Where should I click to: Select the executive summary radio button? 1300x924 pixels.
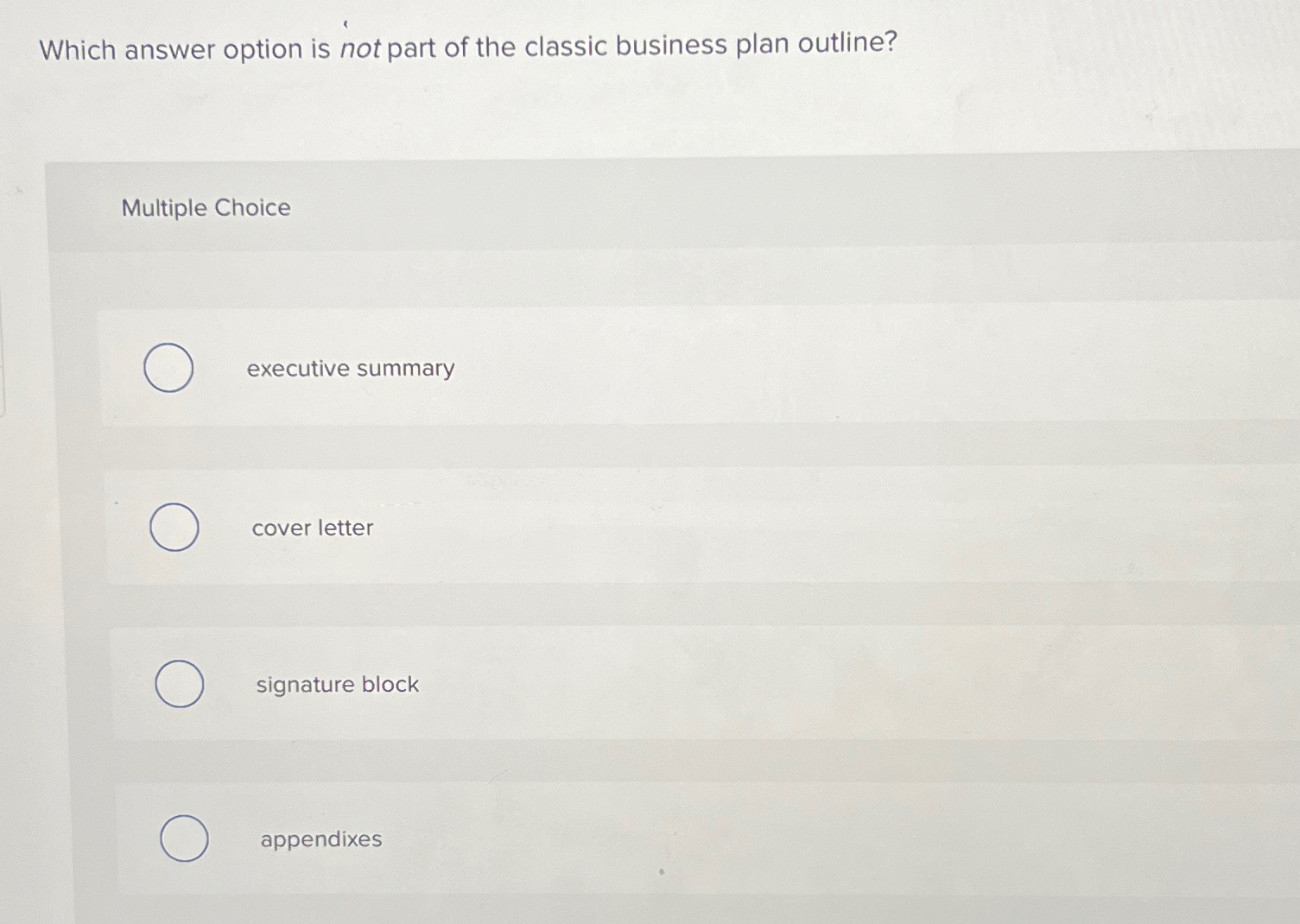[x=169, y=367]
